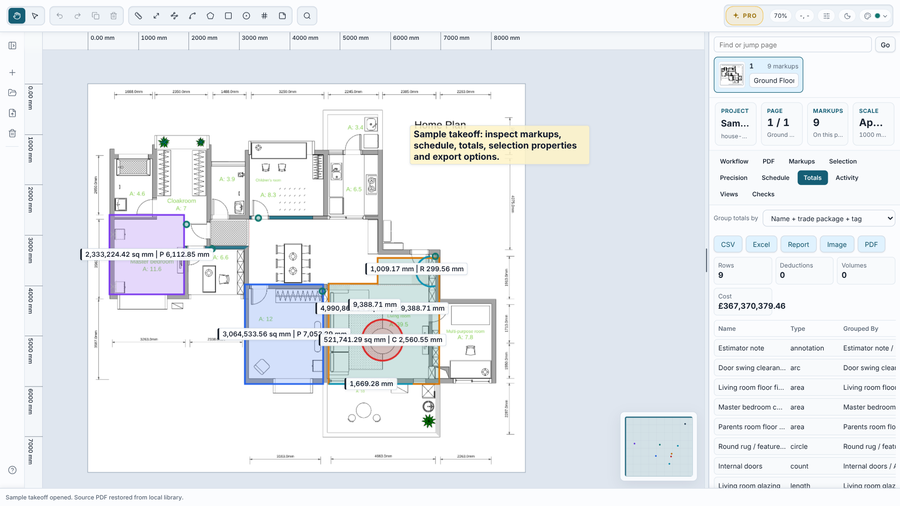Open project folder icon in left sidebar
The image size is (900, 506).
(x=12, y=93)
